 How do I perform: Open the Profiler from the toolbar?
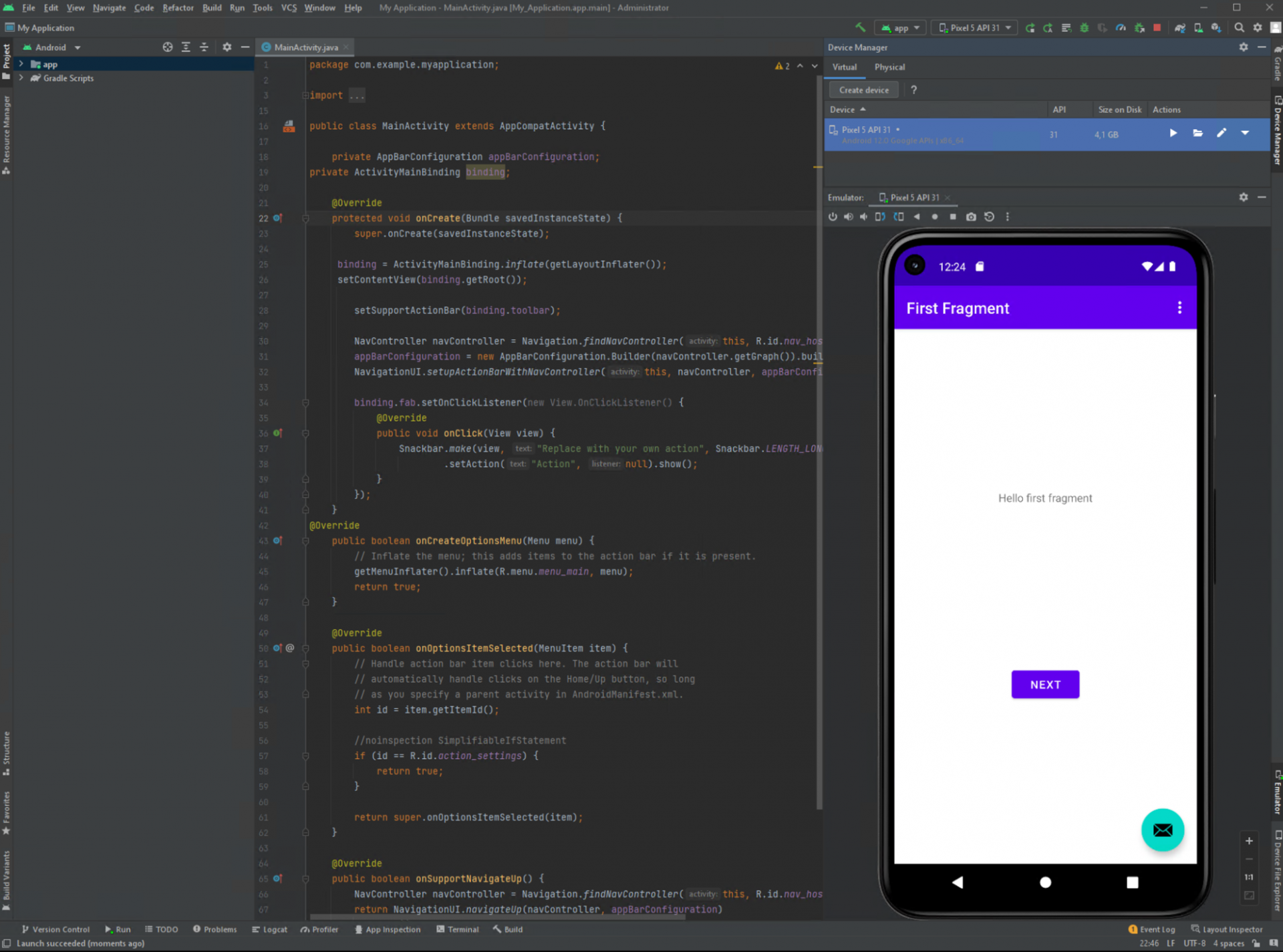pyautogui.click(x=1120, y=27)
